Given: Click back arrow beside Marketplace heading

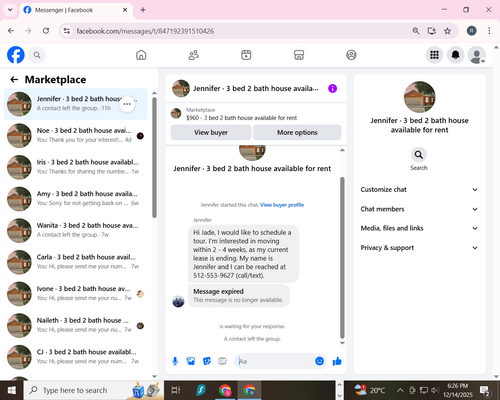Looking at the screenshot, I should [14, 79].
